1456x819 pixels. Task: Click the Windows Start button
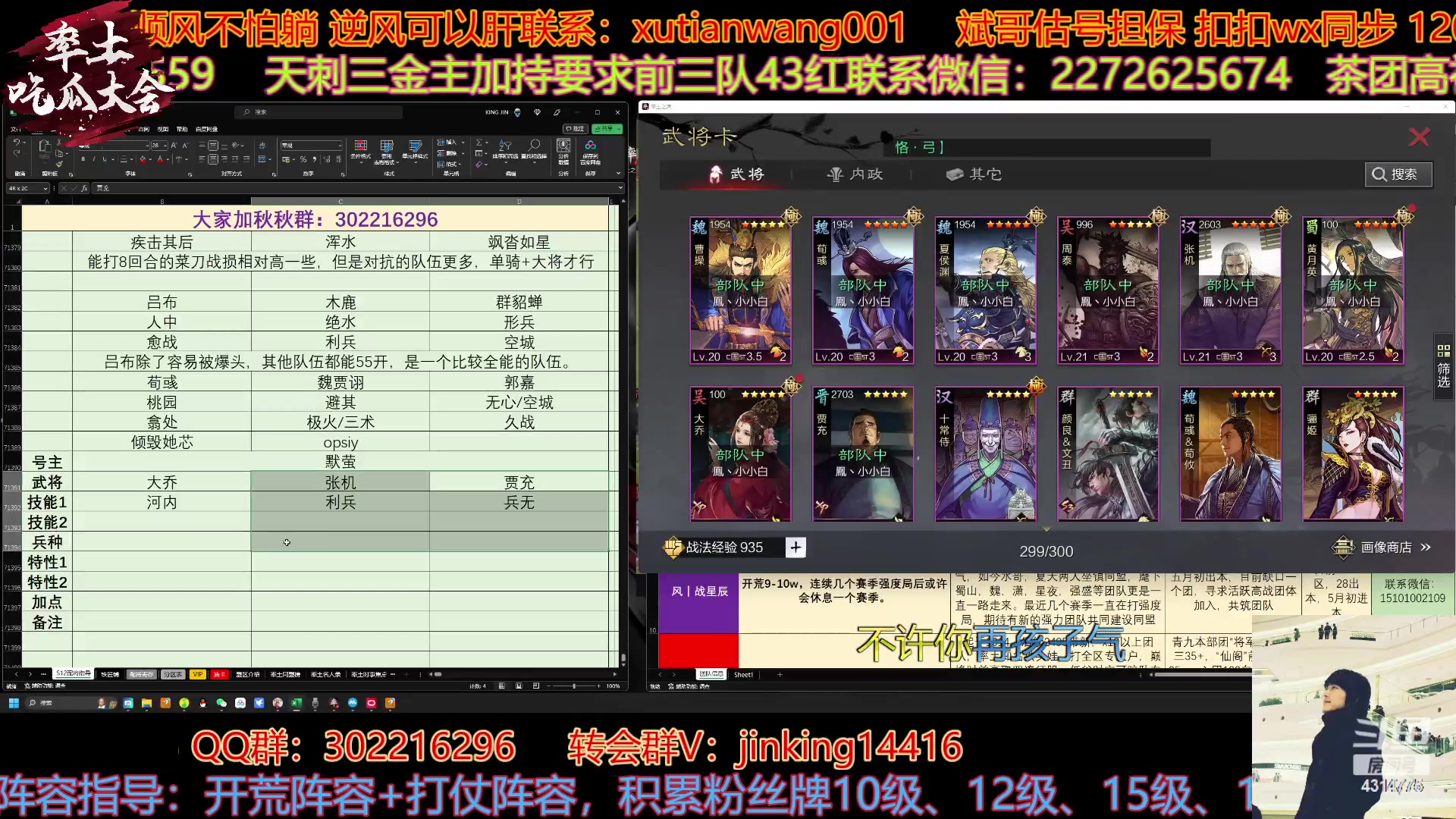14,703
